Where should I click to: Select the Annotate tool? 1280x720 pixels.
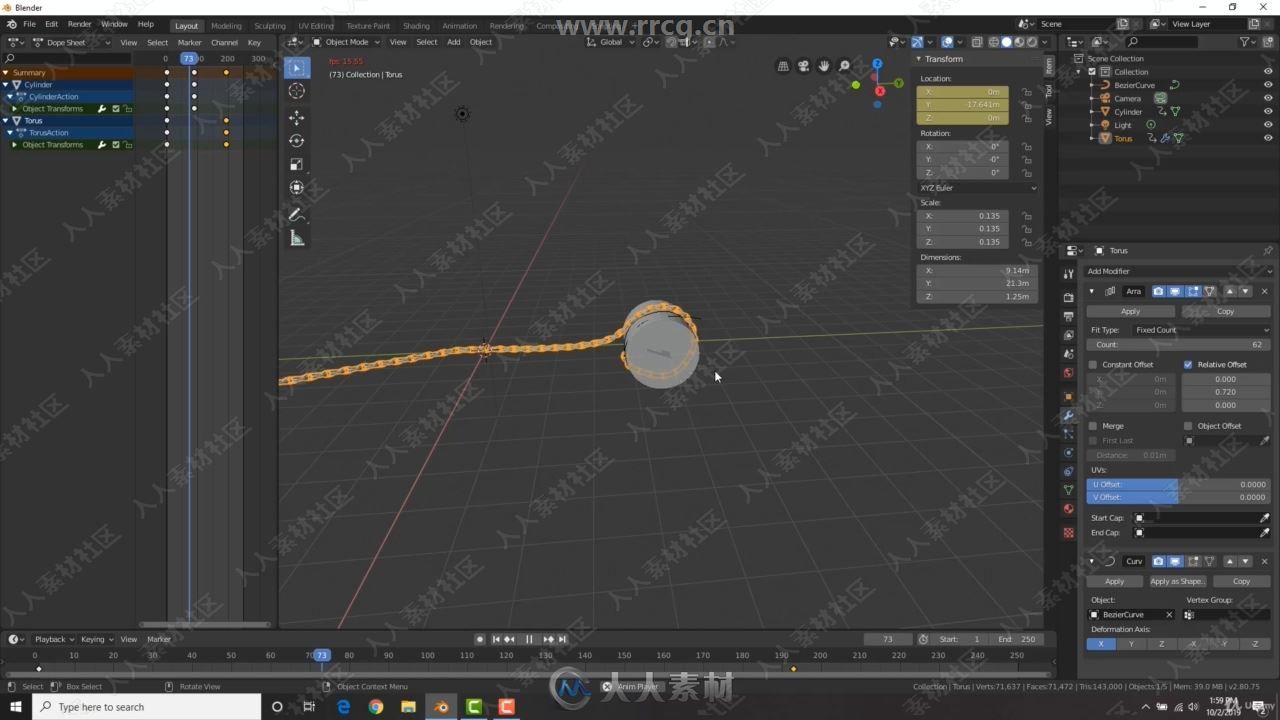[x=297, y=214]
